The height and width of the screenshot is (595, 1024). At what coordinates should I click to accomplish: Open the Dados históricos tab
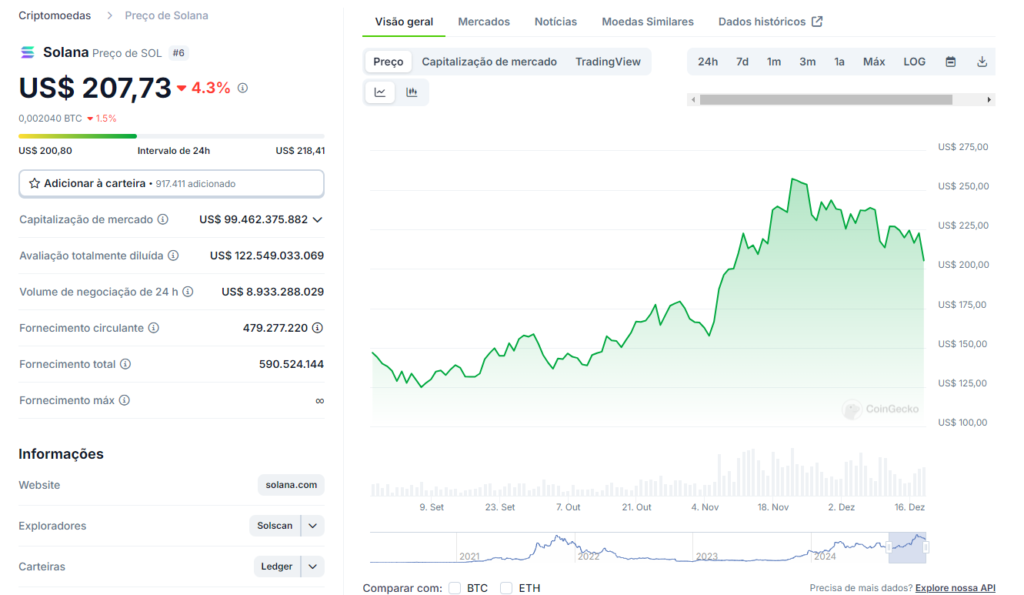pyautogui.click(x=771, y=22)
